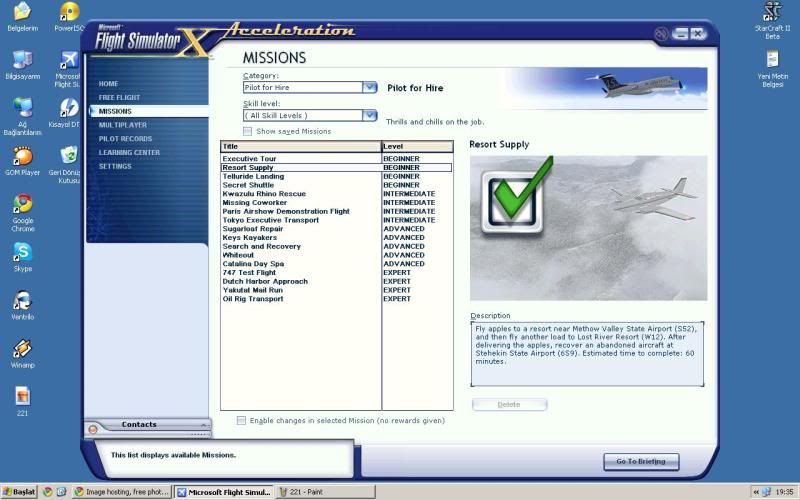Viewport: 800px width, 500px height.
Task: Select Search and Recovery mission
Action: (336, 246)
